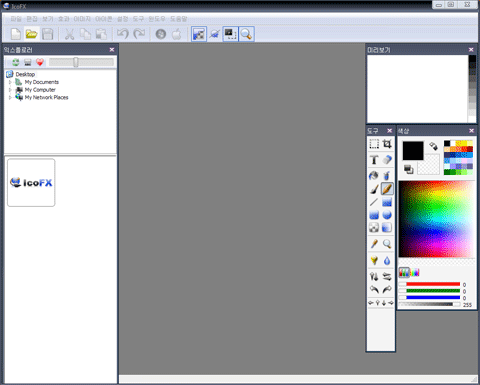Toggle the checkered image view toolbar button
The width and height of the screenshot is (480, 385).
coord(199,34)
